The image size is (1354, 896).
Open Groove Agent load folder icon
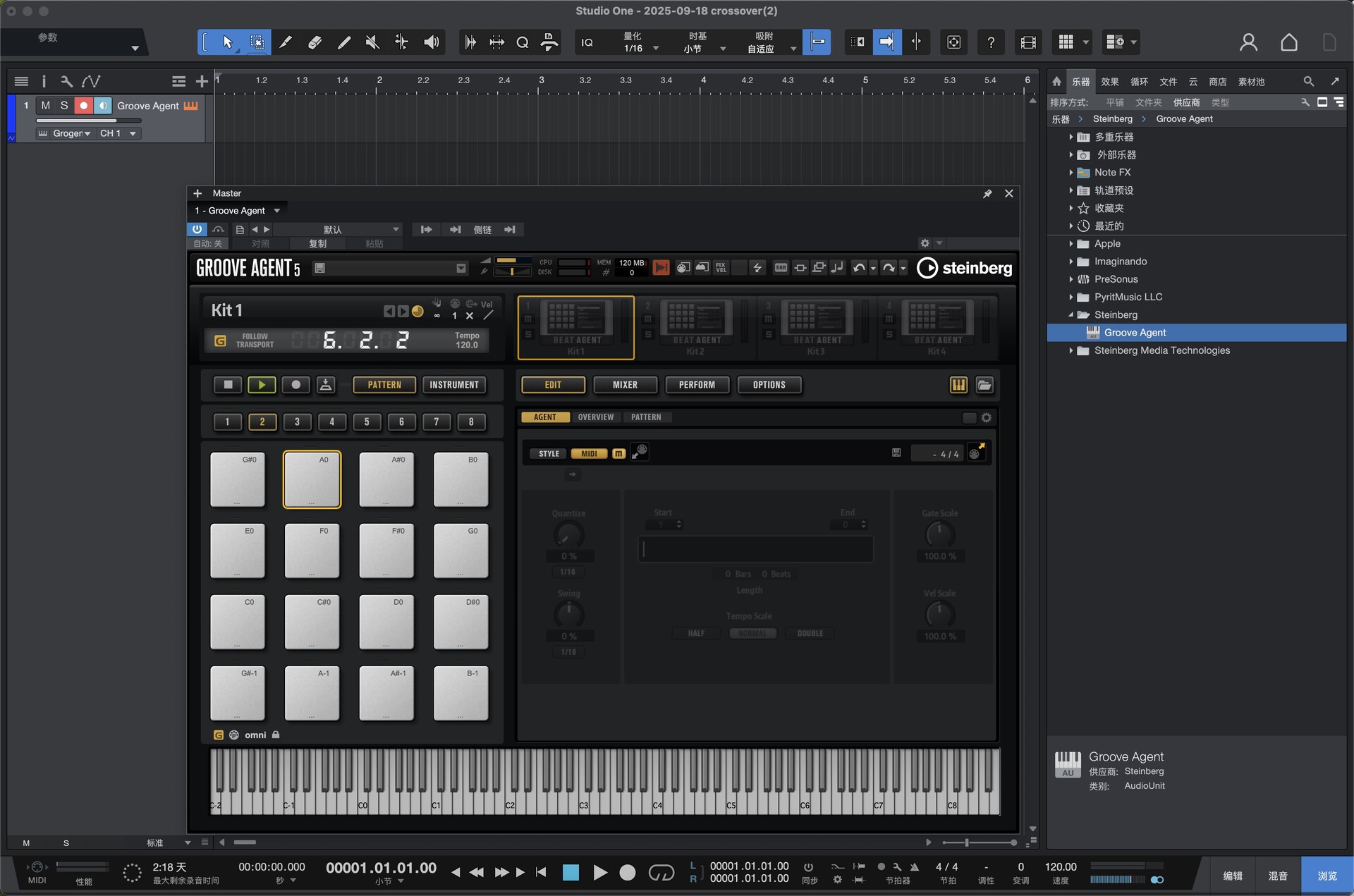click(984, 385)
